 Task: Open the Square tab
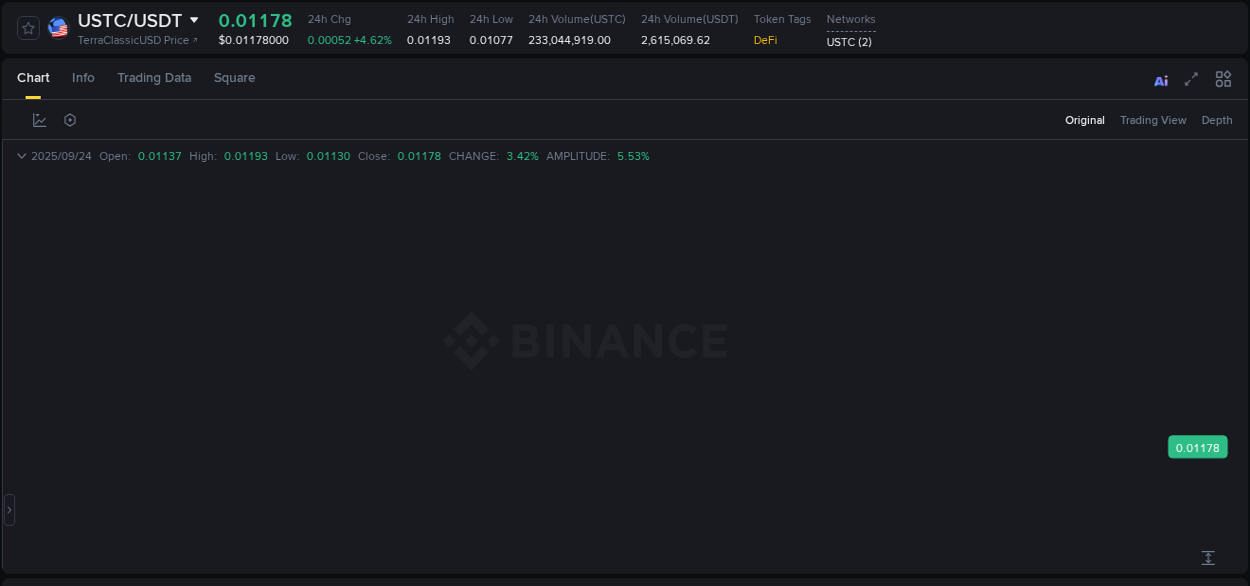coord(234,77)
